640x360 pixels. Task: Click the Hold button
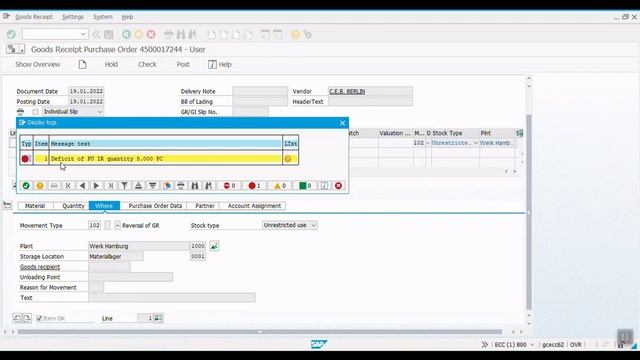click(x=111, y=64)
